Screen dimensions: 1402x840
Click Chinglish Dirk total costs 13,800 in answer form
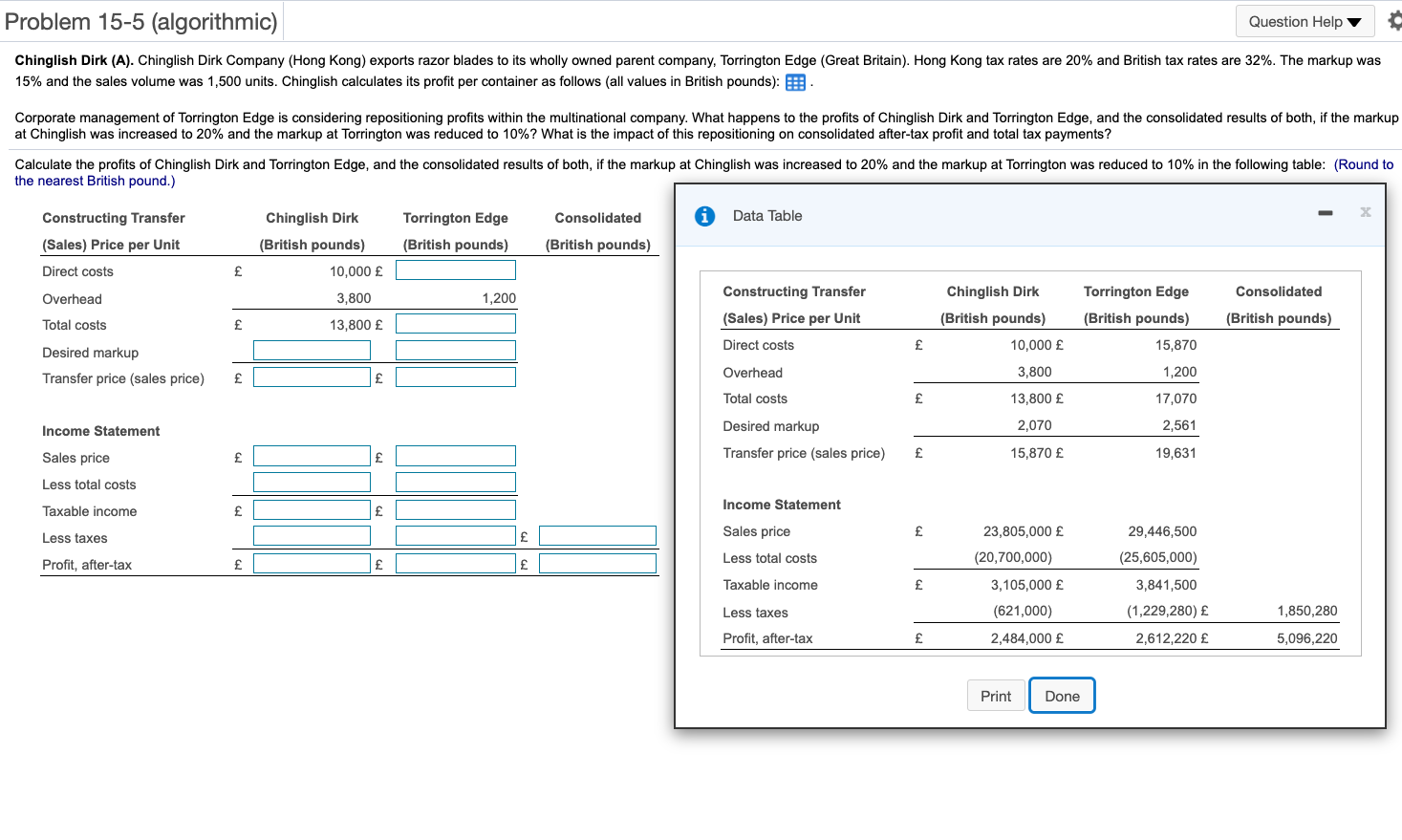[x=350, y=325]
